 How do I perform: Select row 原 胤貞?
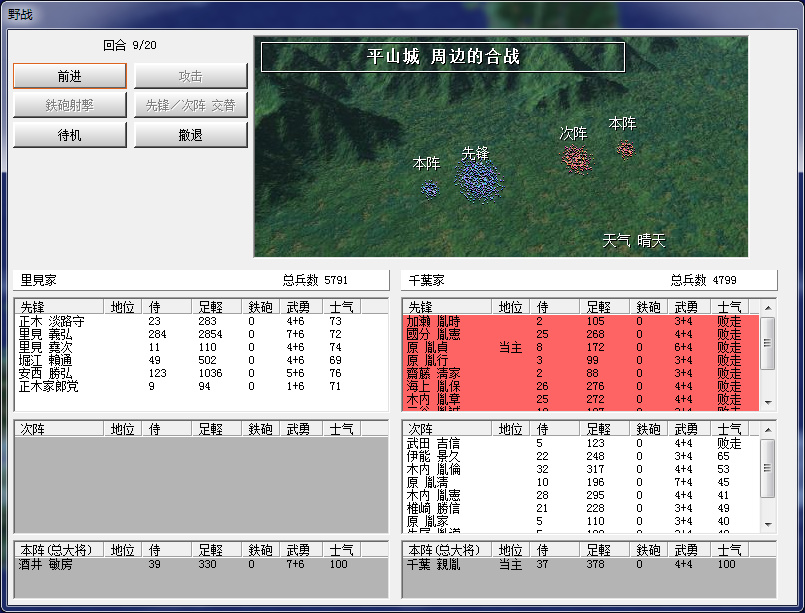pyautogui.click(x=581, y=348)
